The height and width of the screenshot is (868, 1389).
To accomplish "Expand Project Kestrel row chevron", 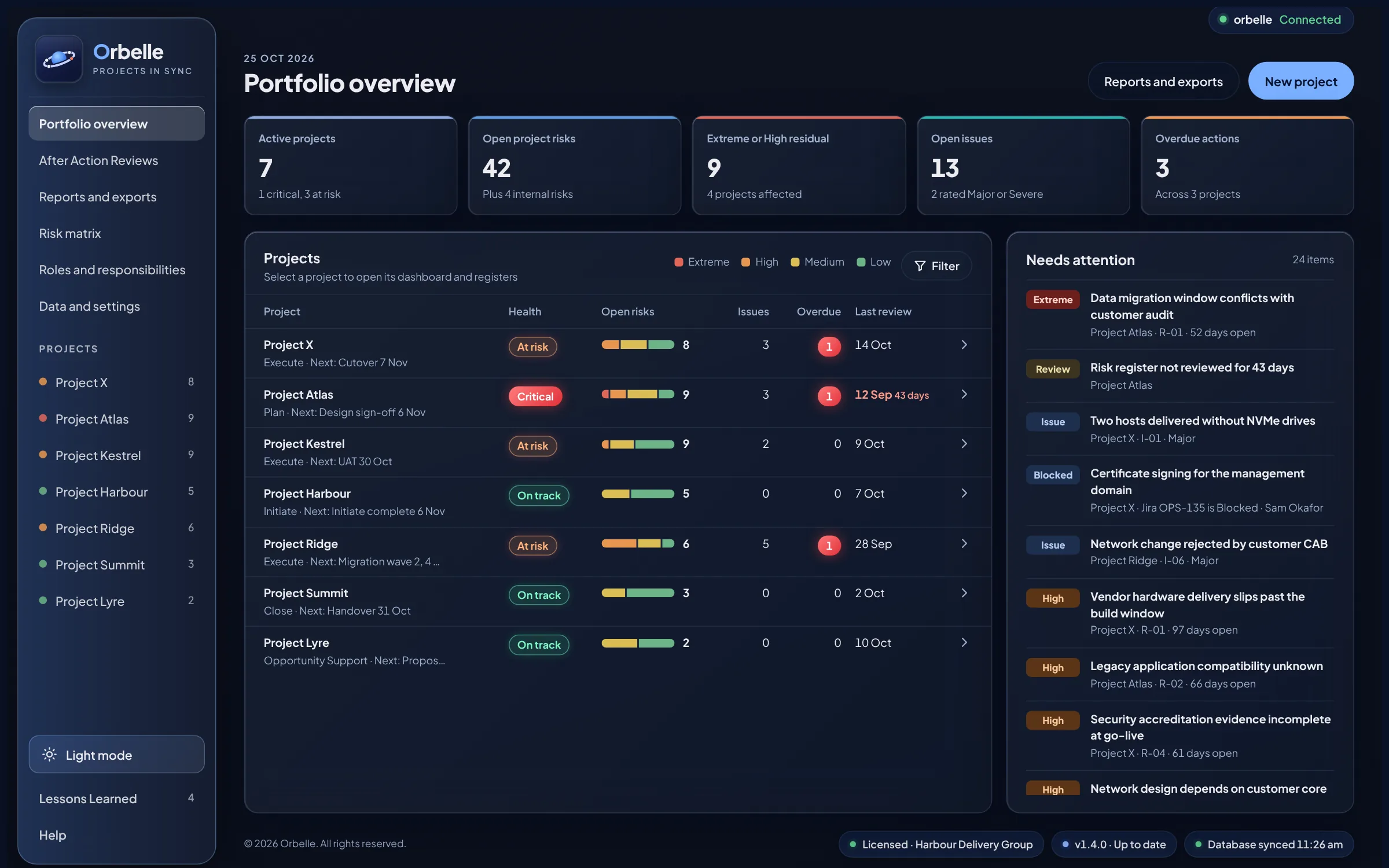I will click(964, 444).
